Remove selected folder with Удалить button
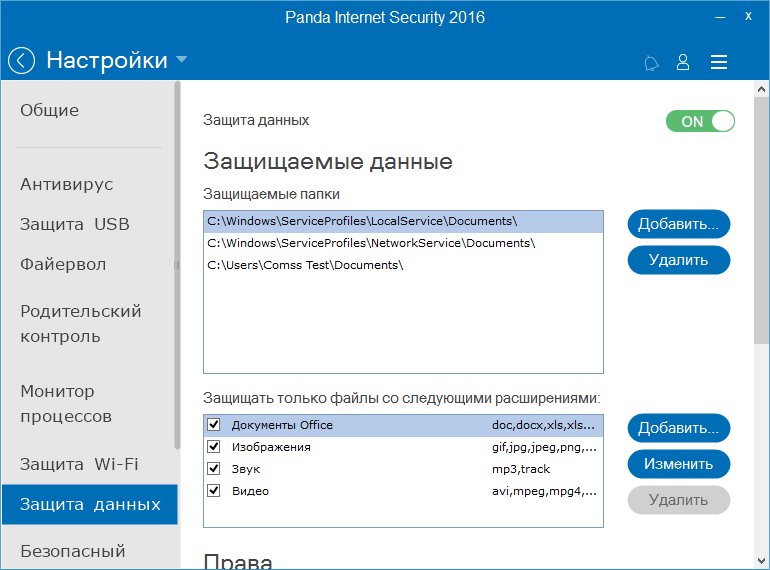The height and width of the screenshot is (570, 770). 679,260
